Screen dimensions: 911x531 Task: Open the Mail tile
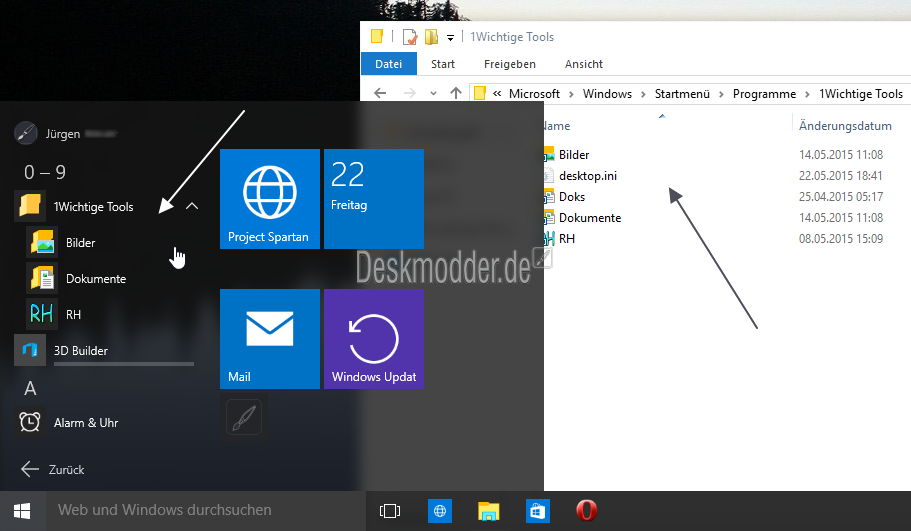tap(270, 339)
